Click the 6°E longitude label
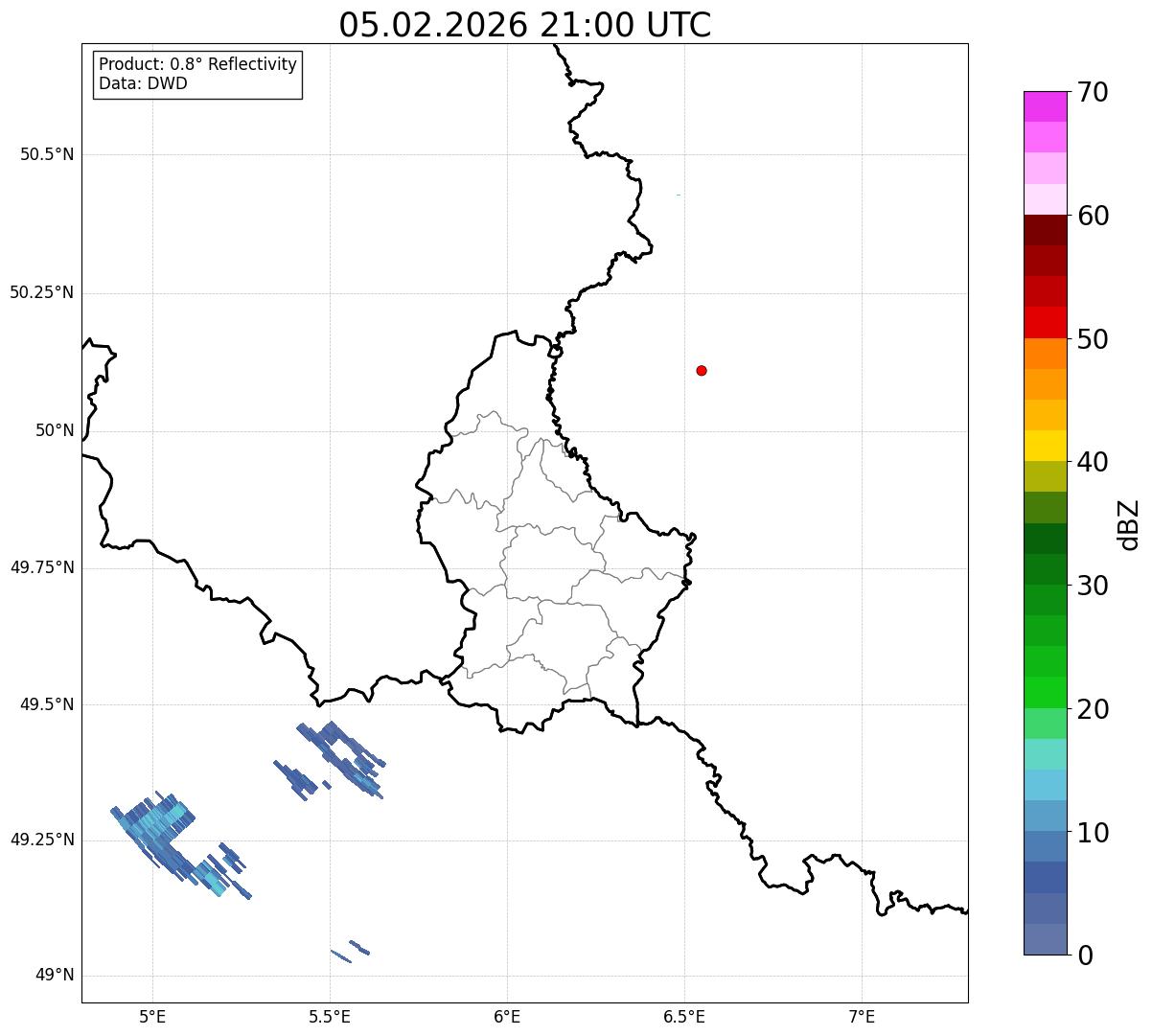The width and height of the screenshot is (1152, 1036). 507,1016
